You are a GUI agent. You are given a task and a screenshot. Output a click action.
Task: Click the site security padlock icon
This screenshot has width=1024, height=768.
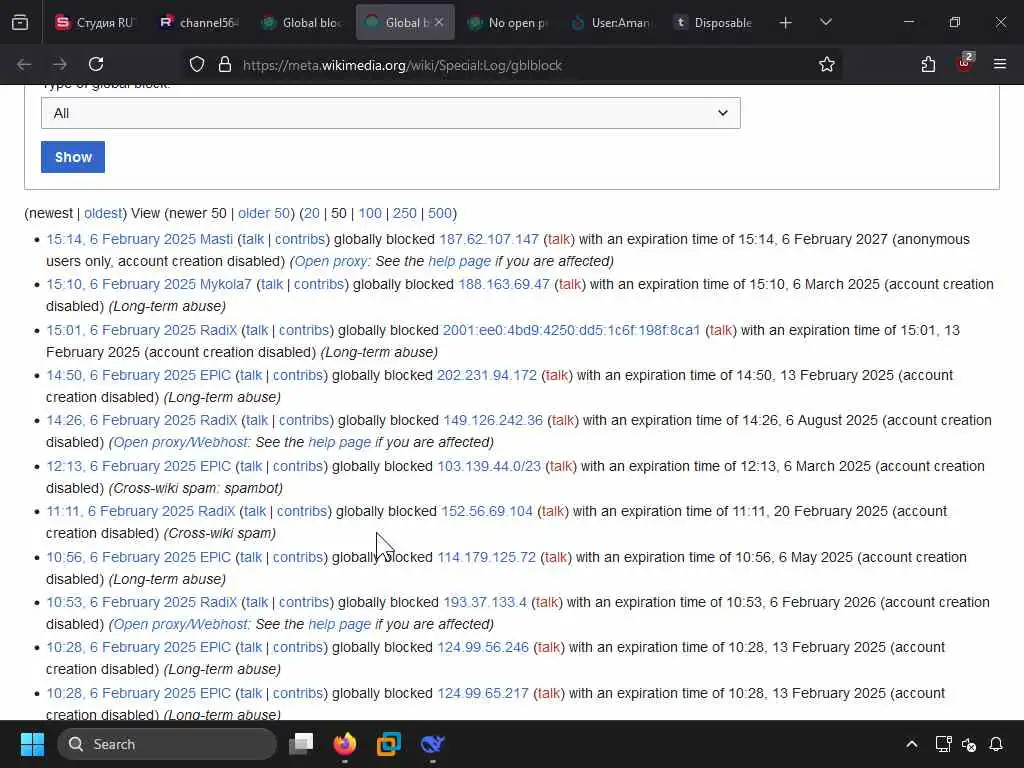click(225, 65)
